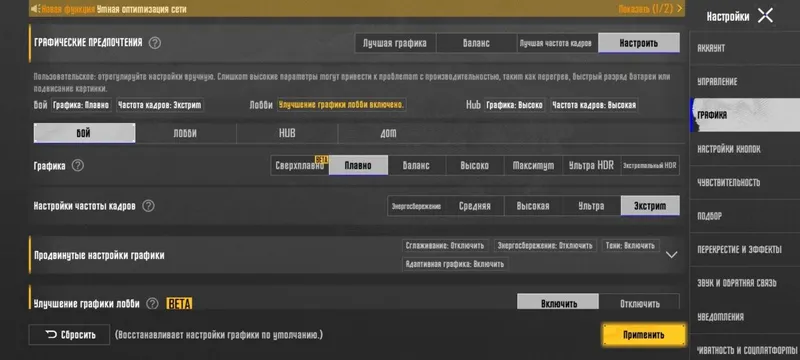
Task: Click the Сбросить reset button
Action: click(69, 335)
